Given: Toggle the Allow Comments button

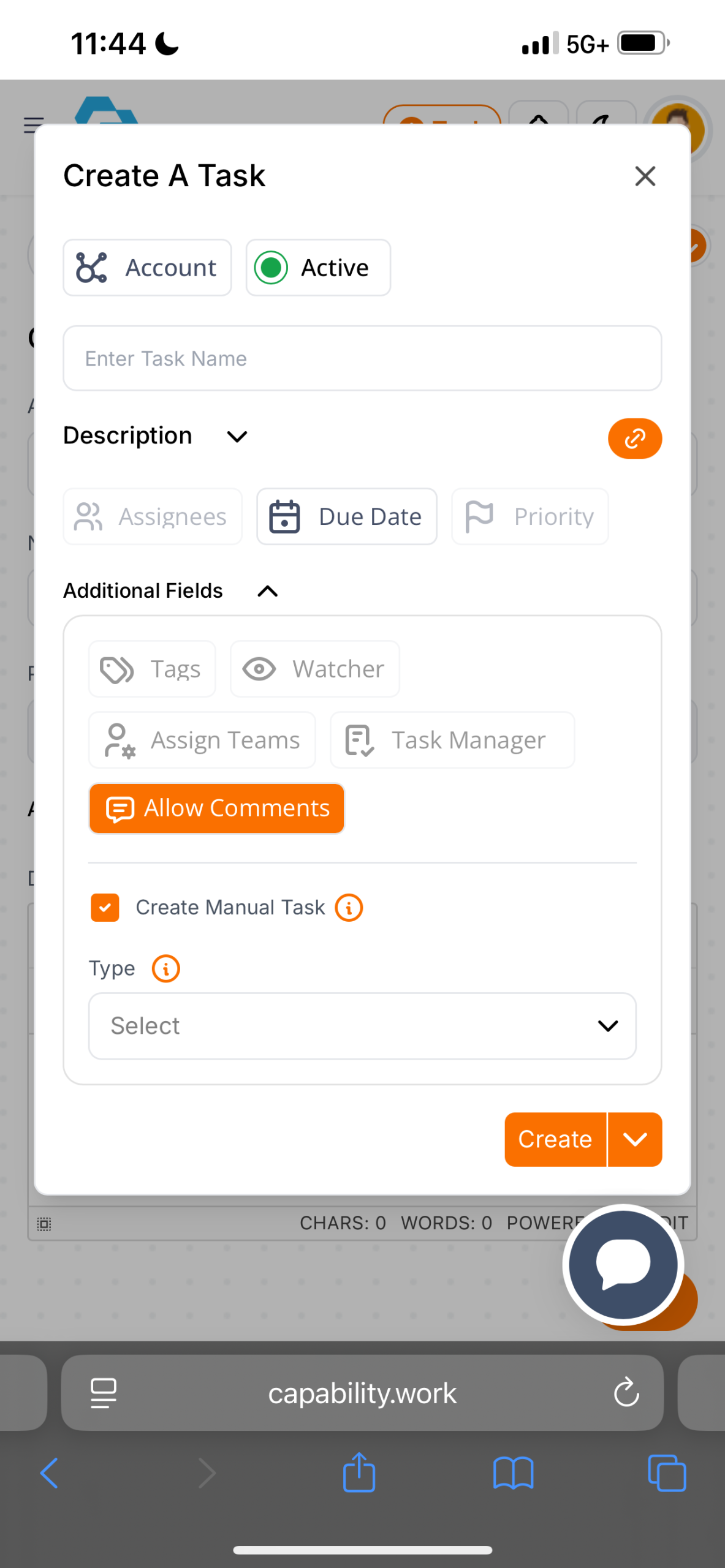Looking at the screenshot, I should click(216, 809).
